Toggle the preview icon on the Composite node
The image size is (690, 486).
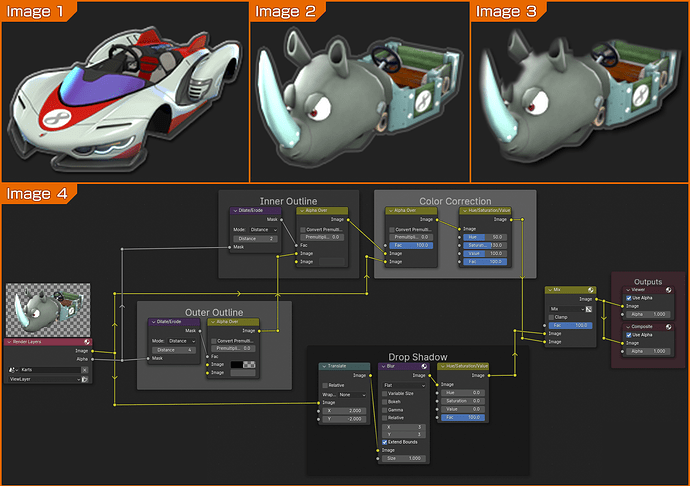668,327
